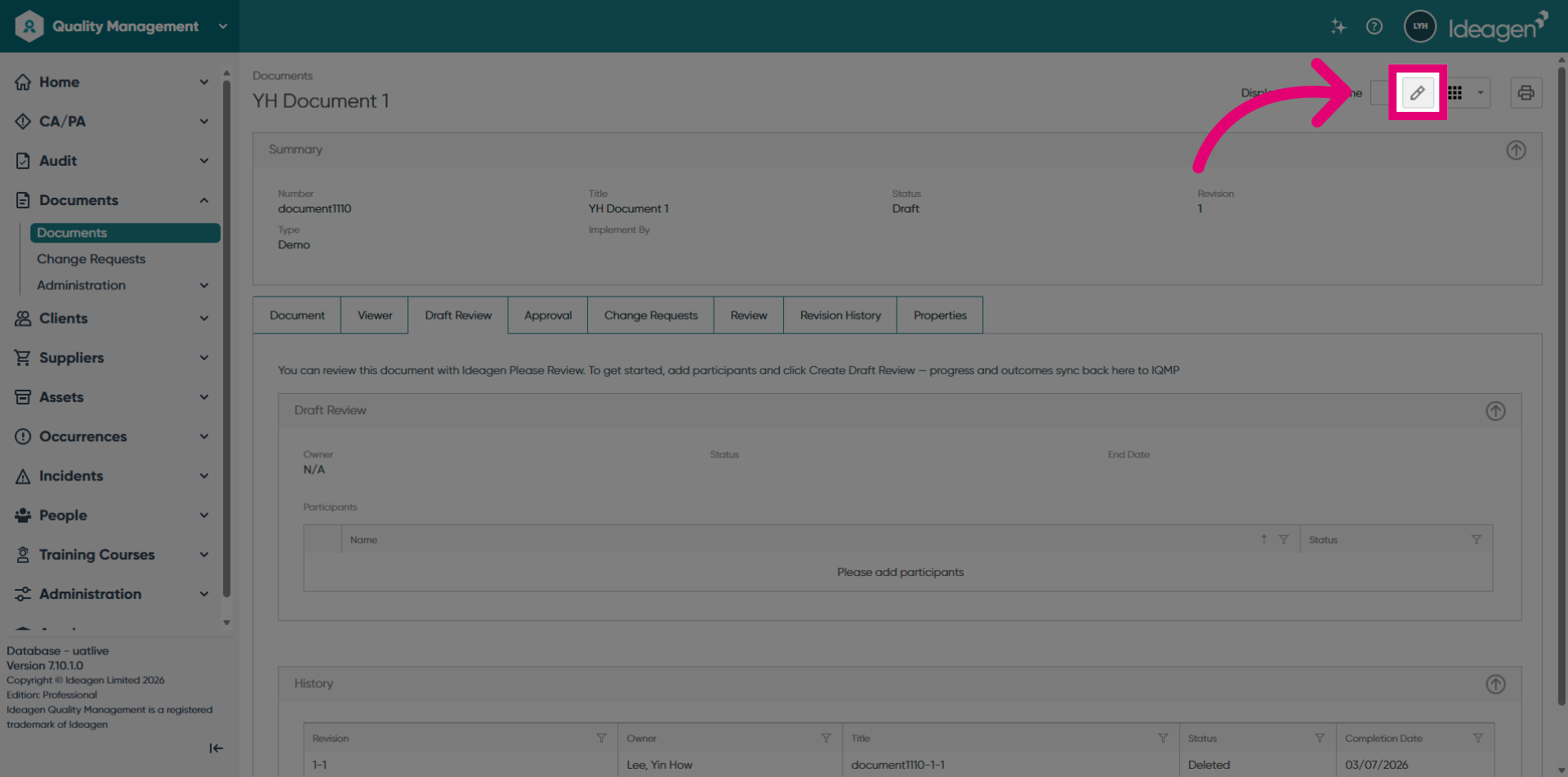
Task: Collapse the Summary panel
Action: point(1516,150)
